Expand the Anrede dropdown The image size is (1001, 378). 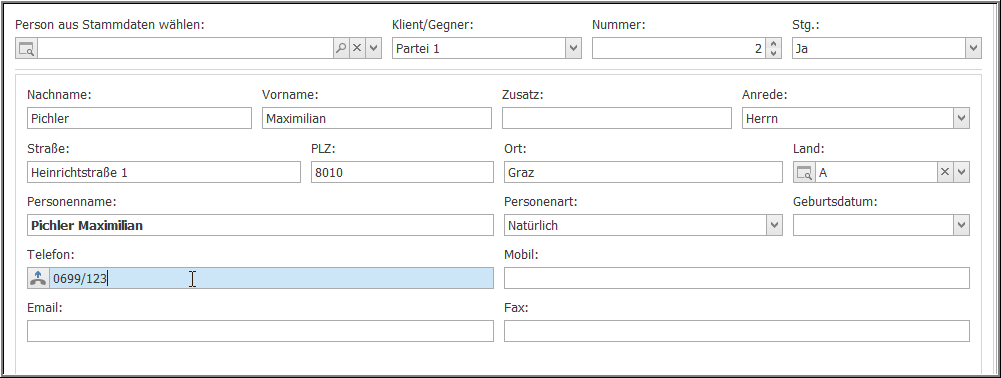[x=961, y=118]
